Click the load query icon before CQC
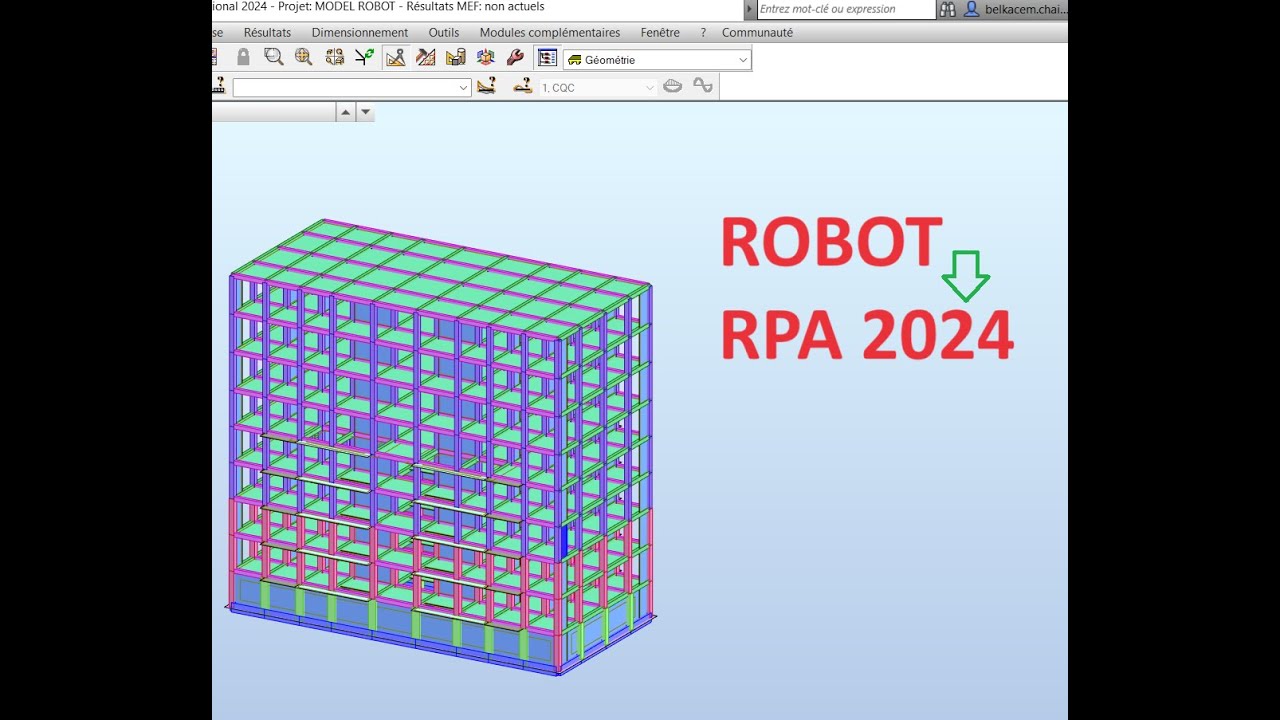The width and height of the screenshot is (1280, 720). tap(522, 87)
